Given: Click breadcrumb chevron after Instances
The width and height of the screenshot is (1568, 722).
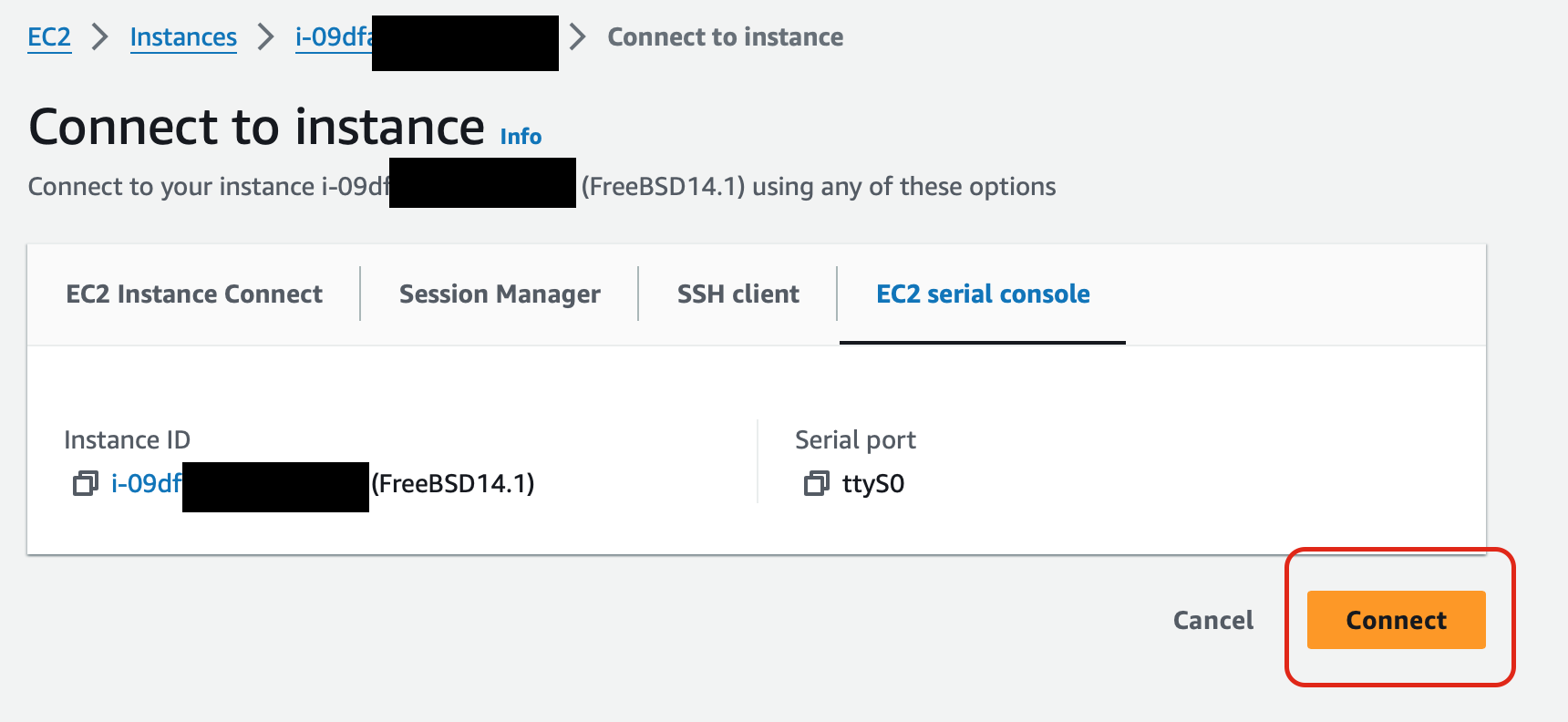Looking at the screenshot, I should pyautogui.click(x=265, y=37).
